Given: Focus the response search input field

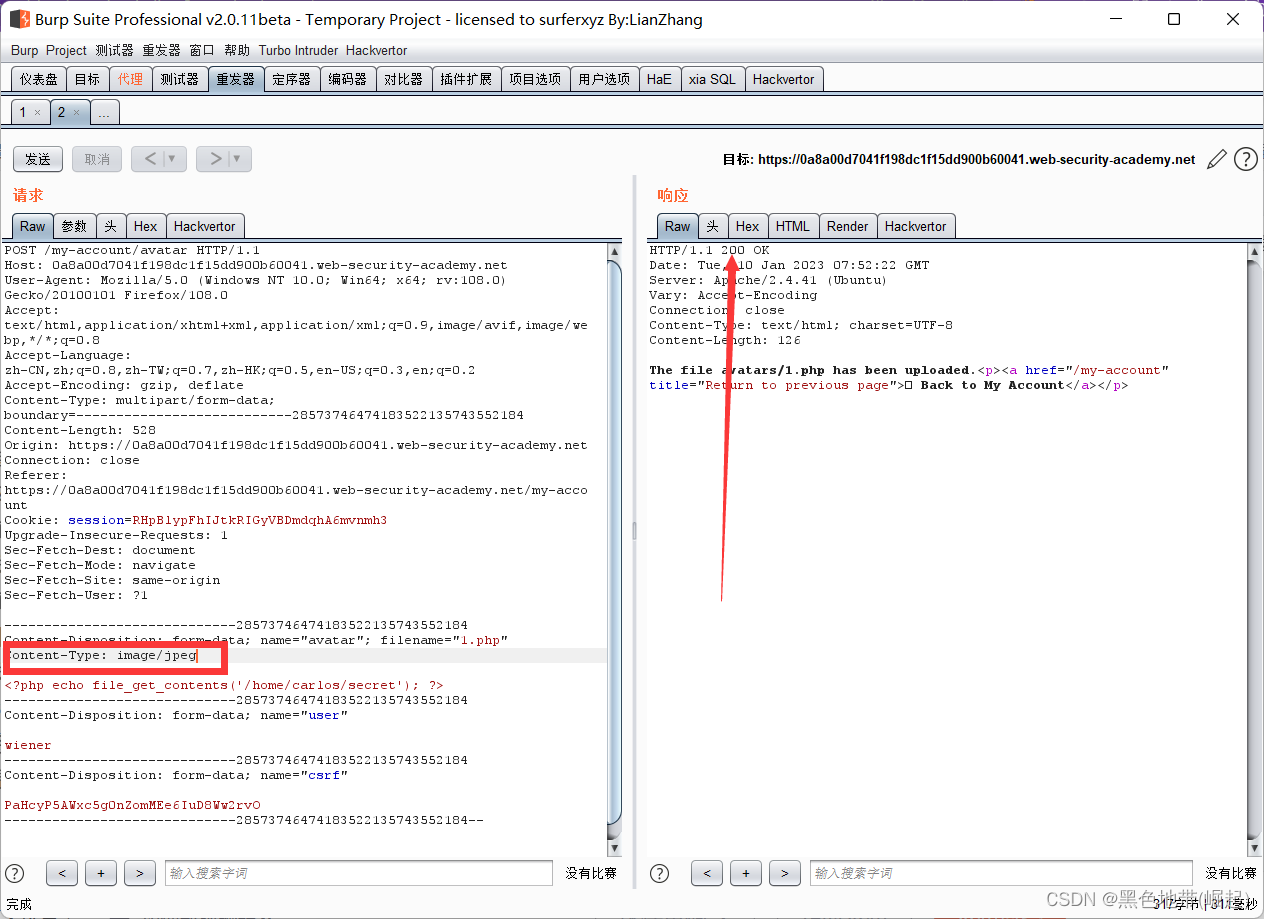Looking at the screenshot, I should coord(1001,873).
